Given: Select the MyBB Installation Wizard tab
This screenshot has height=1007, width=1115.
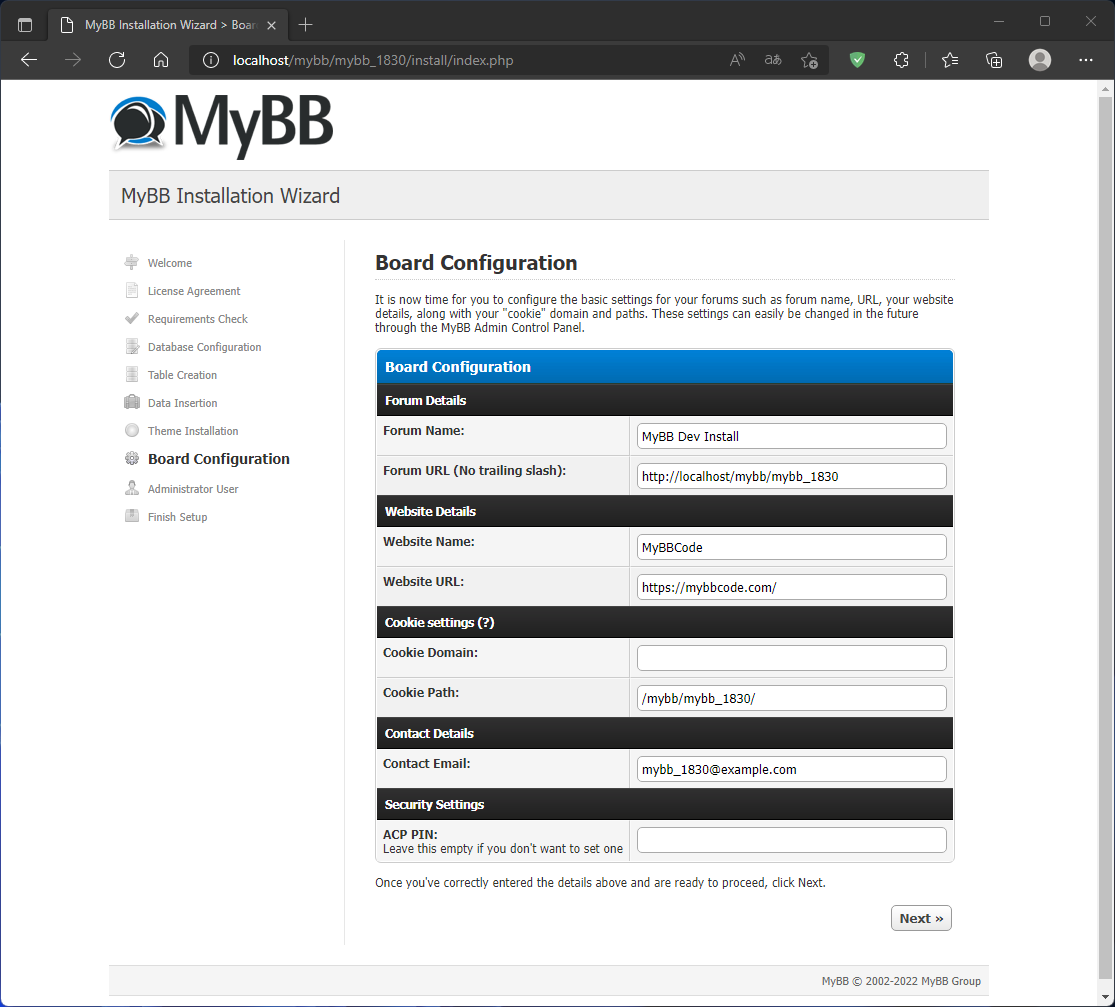Looking at the screenshot, I should [x=169, y=25].
